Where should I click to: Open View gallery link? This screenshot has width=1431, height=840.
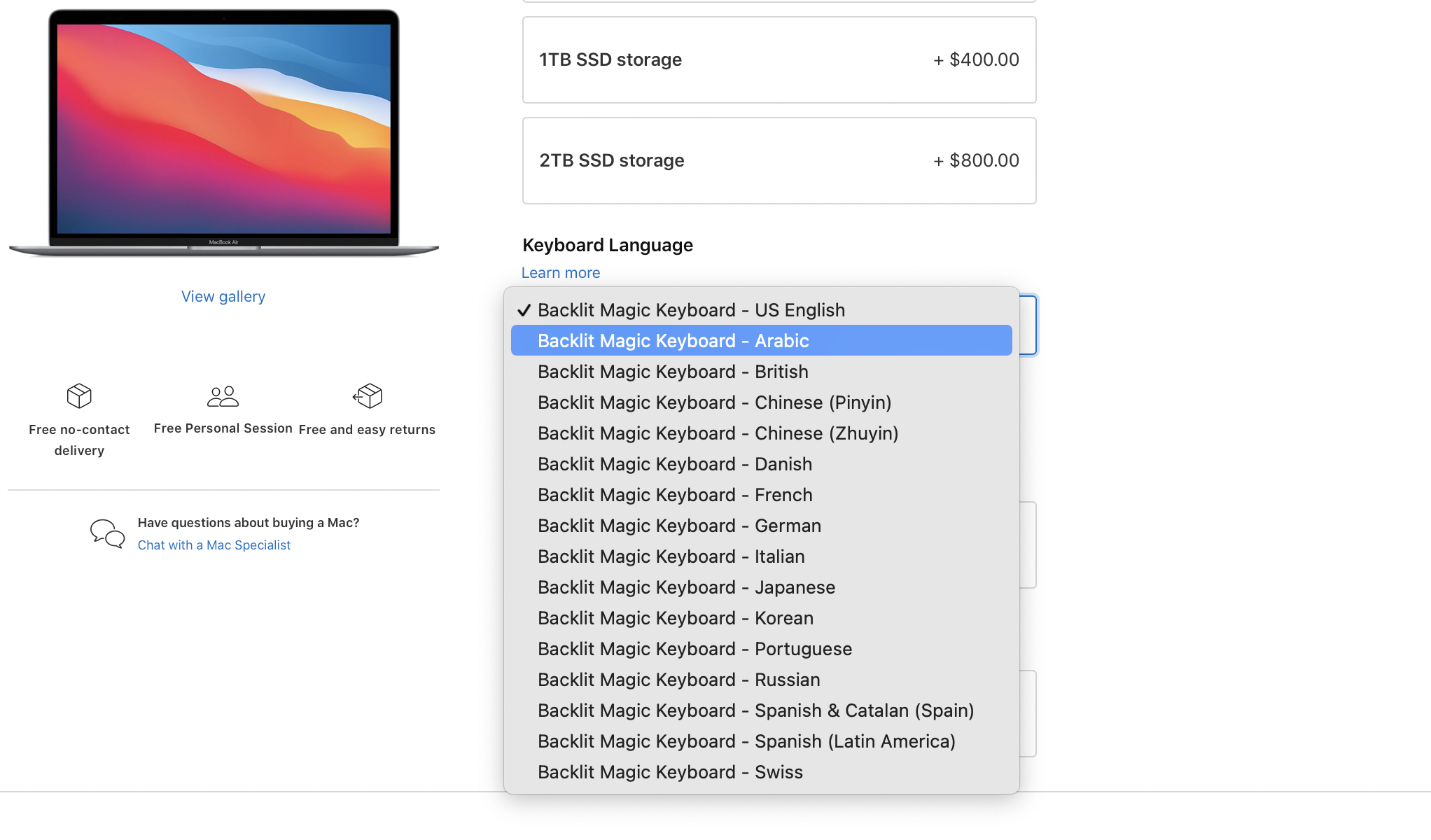(x=223, y=297)
